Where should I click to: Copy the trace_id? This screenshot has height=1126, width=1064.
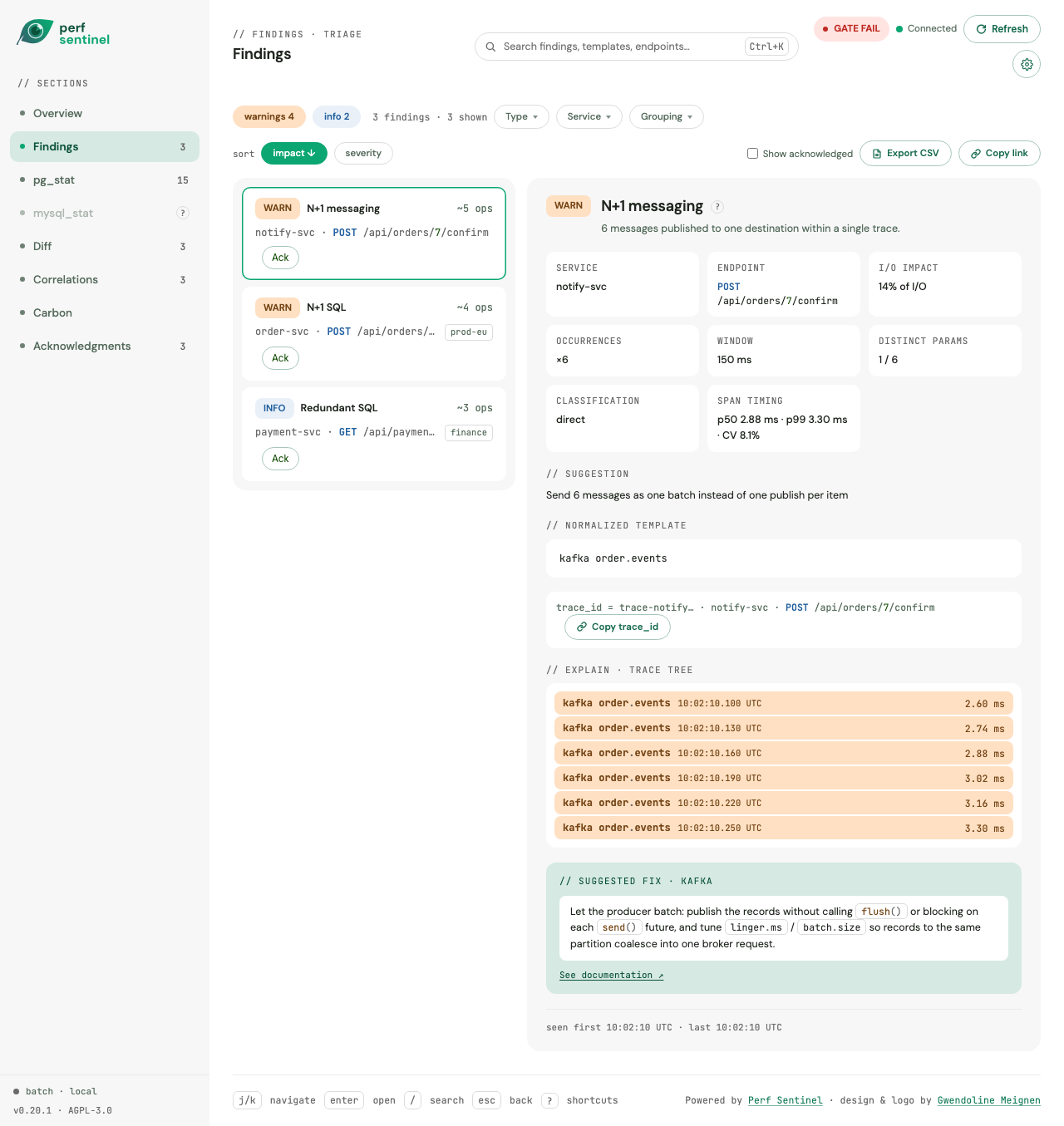coord(618,627)
